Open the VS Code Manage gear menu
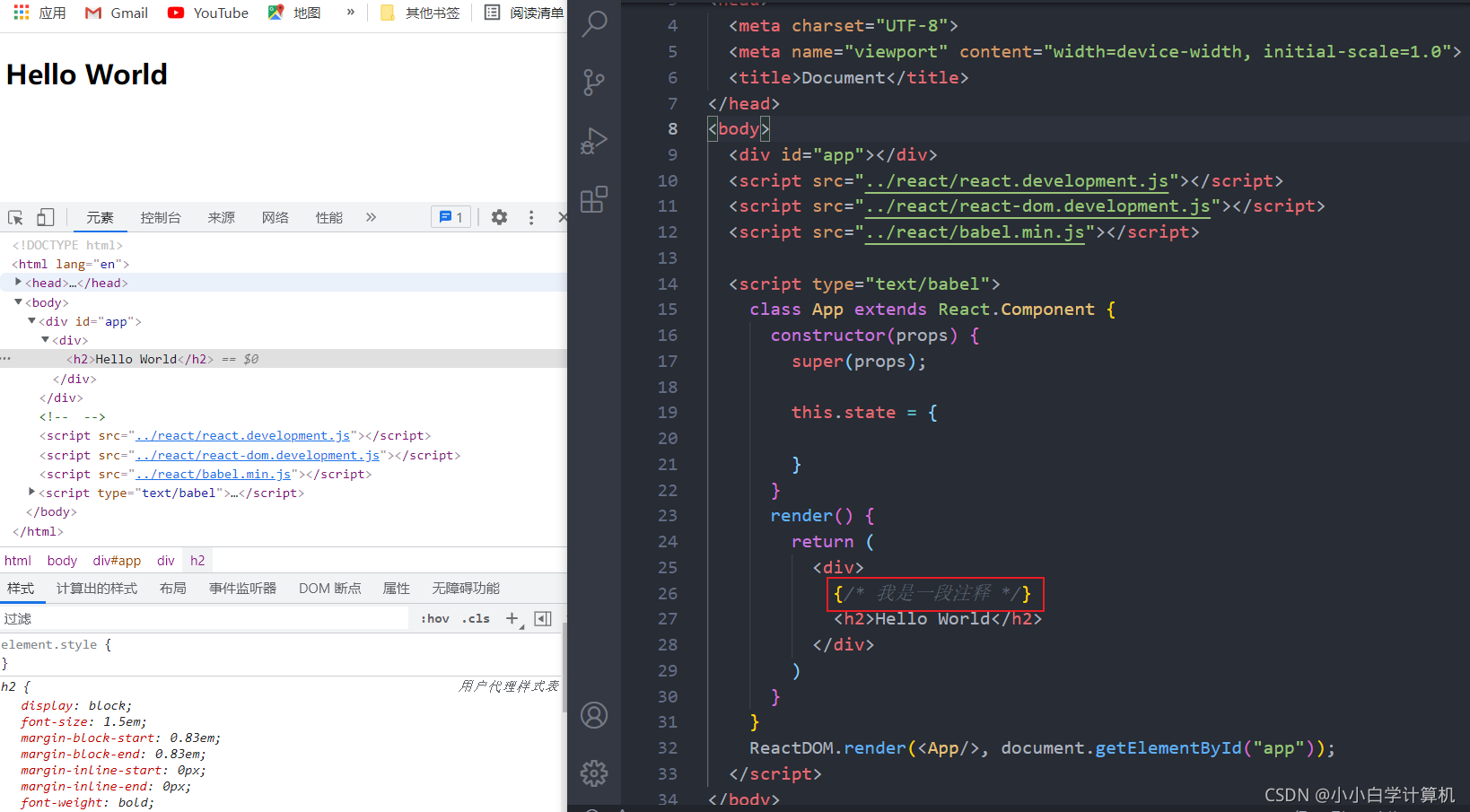Viewport: 1470px width, 812px height. click(x=594, y=773)
